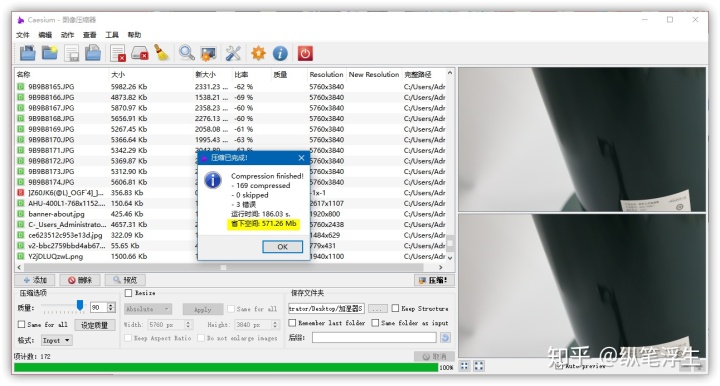Click the 质量 quality slider handle

click(x=80, y=306)
